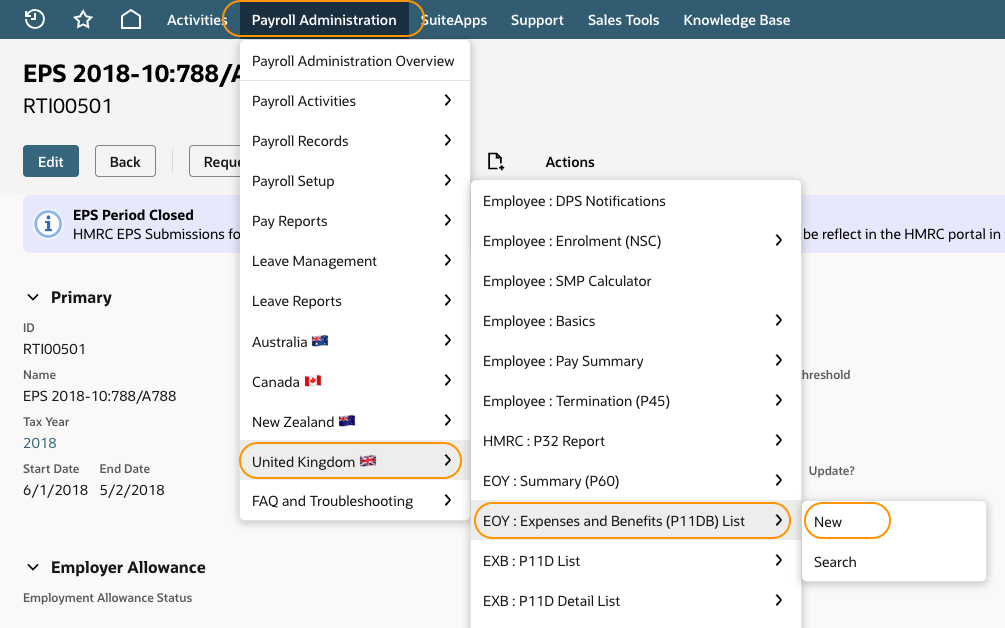Viewport: 1005px width, 628px height.
Task: Expand the Payroll Activities submenu arrow
Action: click(x=447, y=101)
